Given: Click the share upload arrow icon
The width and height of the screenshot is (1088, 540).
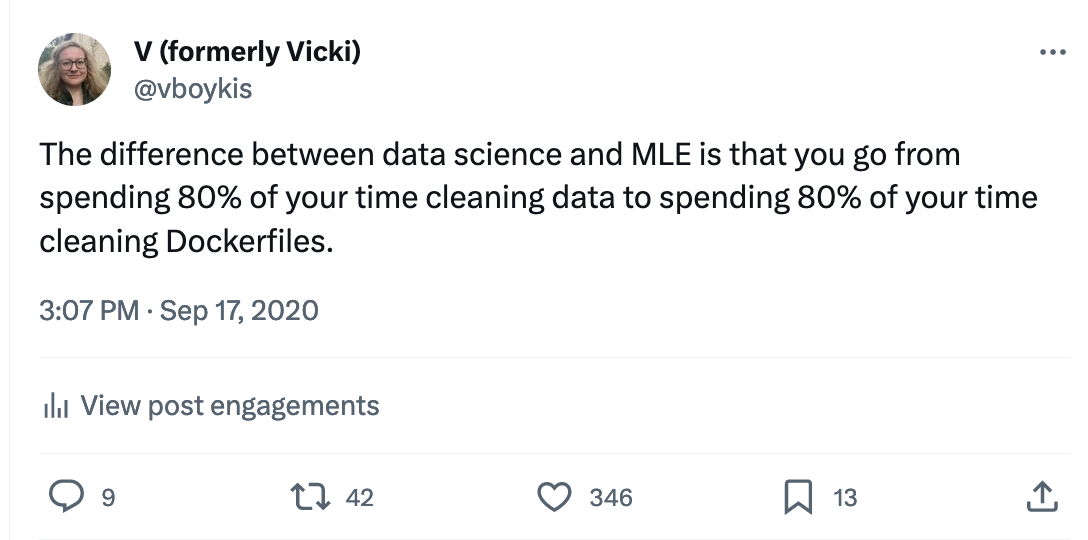Looking at the screenshot, I should 1041,496.
